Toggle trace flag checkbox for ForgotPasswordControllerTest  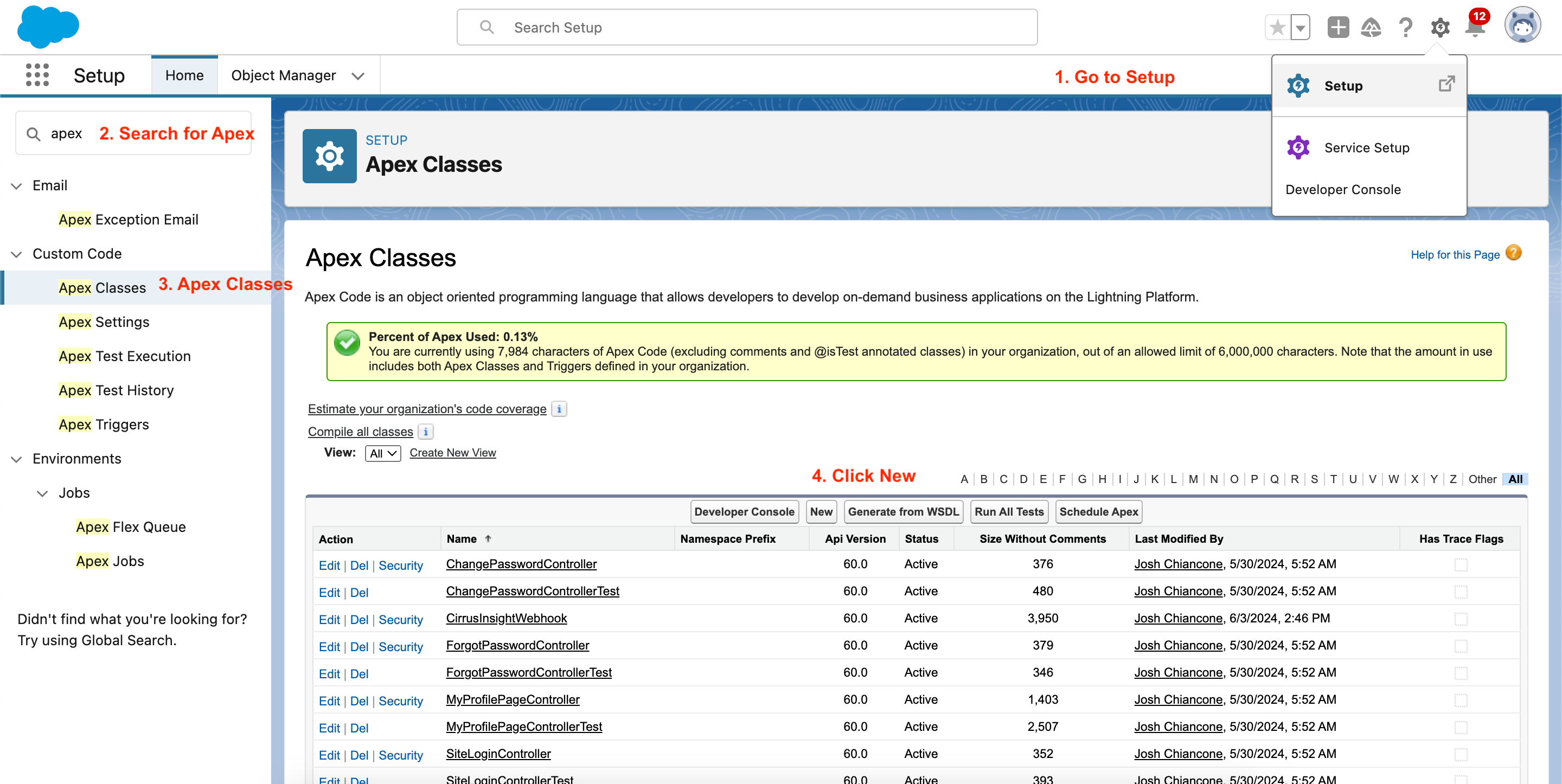pos(1461,673)
